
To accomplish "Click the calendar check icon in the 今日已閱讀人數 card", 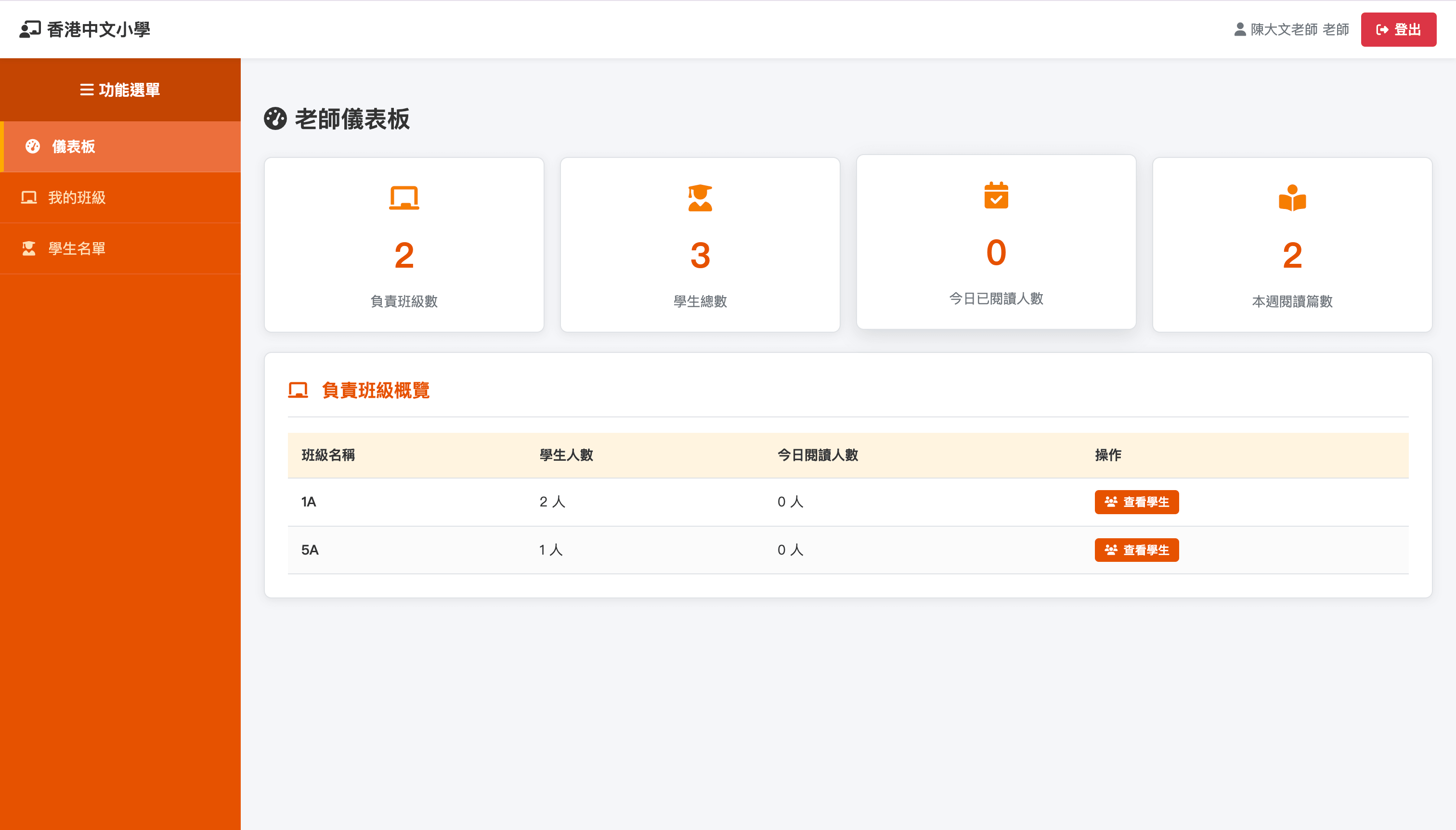I will (x=996, y=195).
